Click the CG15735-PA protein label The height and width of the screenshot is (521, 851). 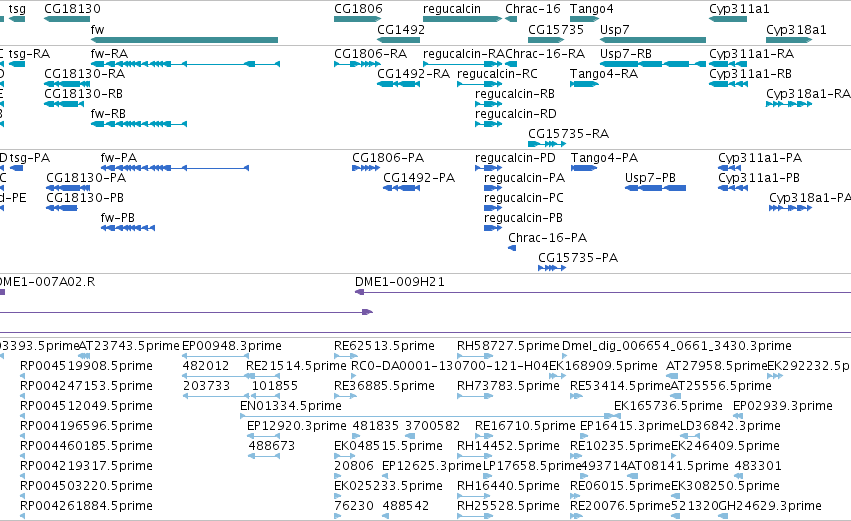pos(578,258)
